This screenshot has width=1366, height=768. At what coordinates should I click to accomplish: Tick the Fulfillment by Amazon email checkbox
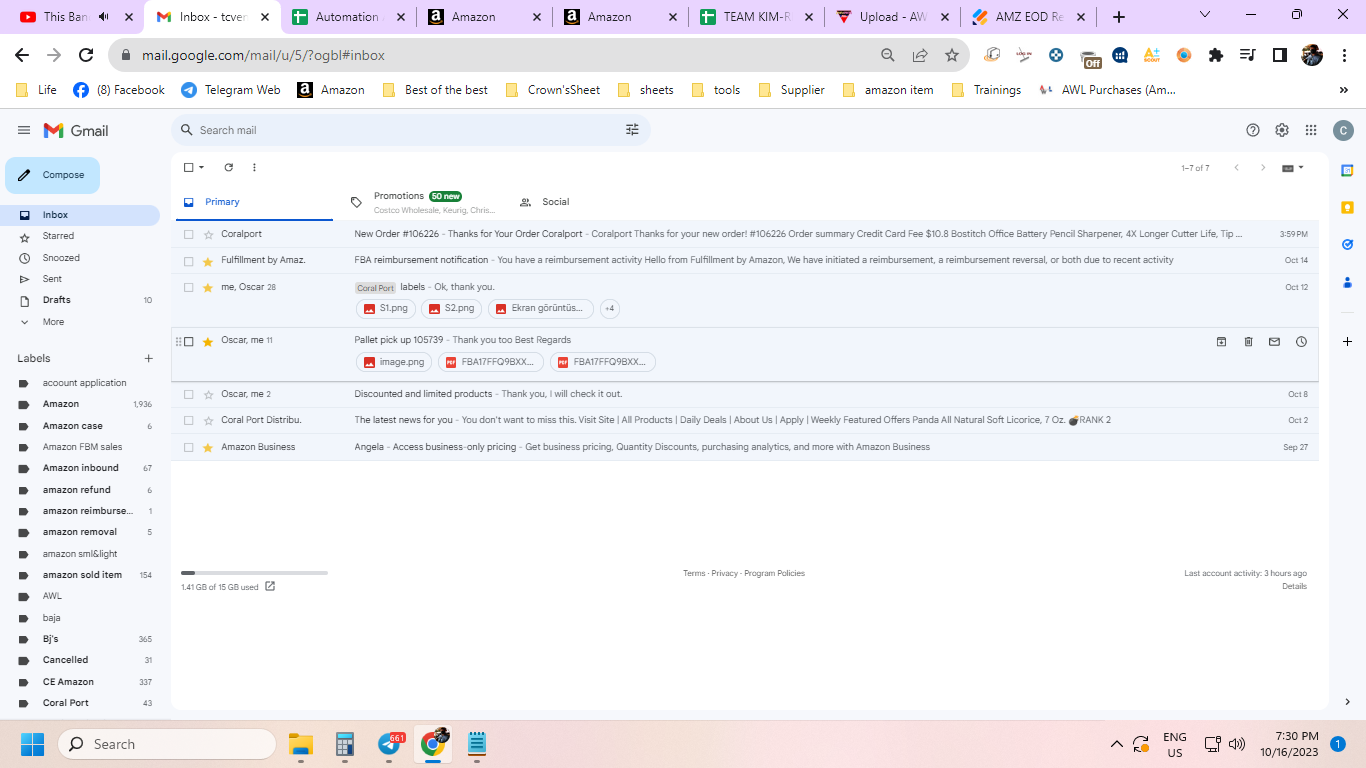(x=188, y=261)
